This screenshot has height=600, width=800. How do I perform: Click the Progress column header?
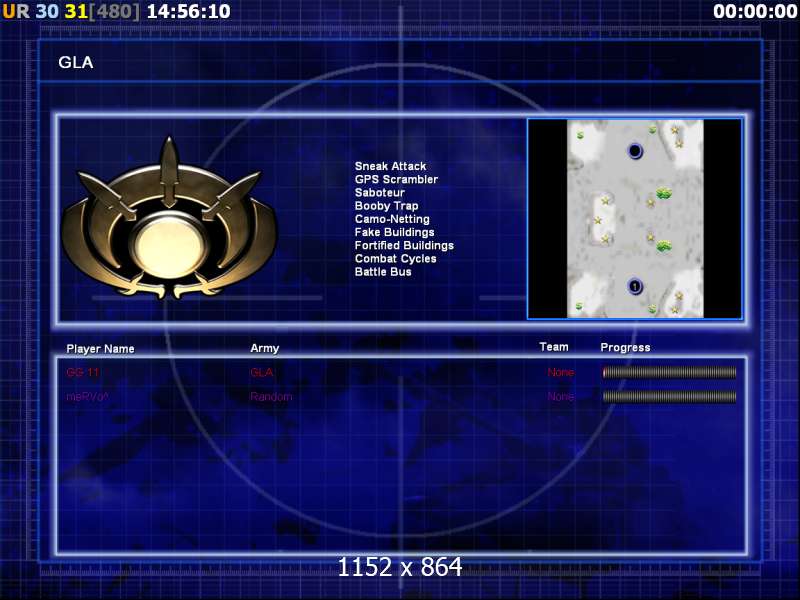[x=625, y=348]
